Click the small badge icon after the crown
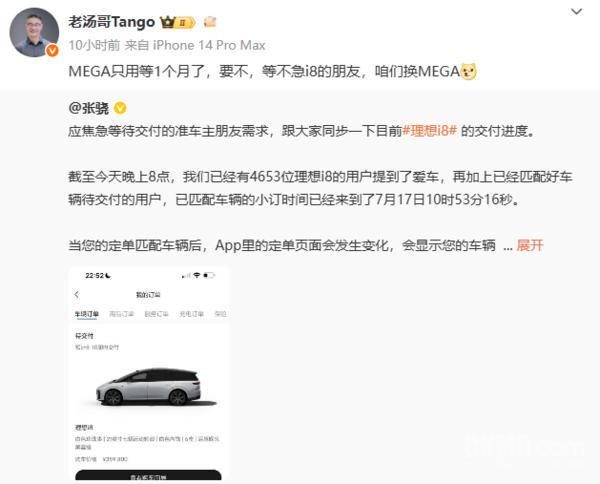Viewport: 600px width, 484px height. pyautogui.click(x=210, y=22)
